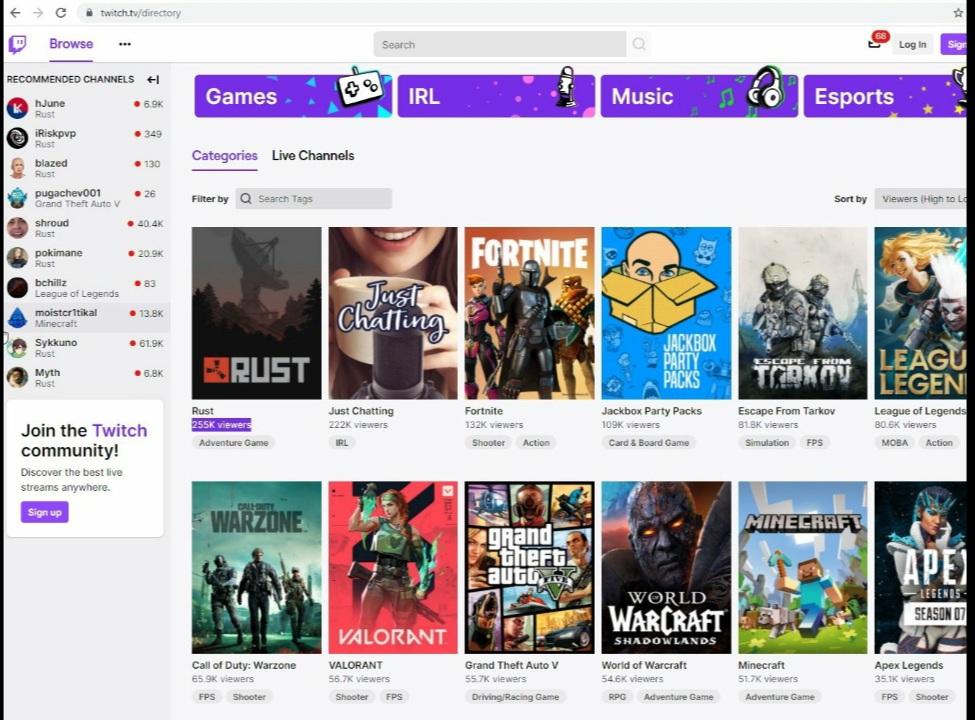Image resolution: width=975 pixels, height=720 pixels.
Task: Reload the page with refresh icon
Action: [61, 12]
